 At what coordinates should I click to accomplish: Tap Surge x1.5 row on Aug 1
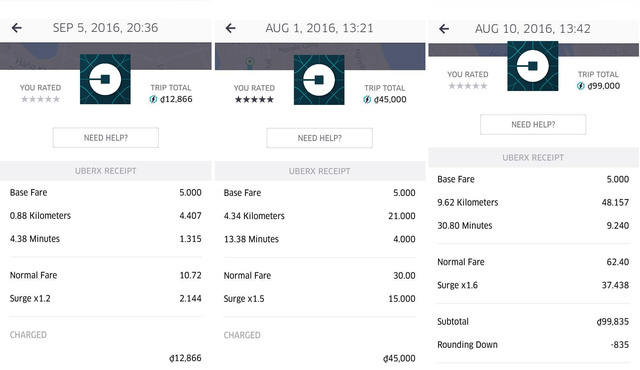point(320,299)
